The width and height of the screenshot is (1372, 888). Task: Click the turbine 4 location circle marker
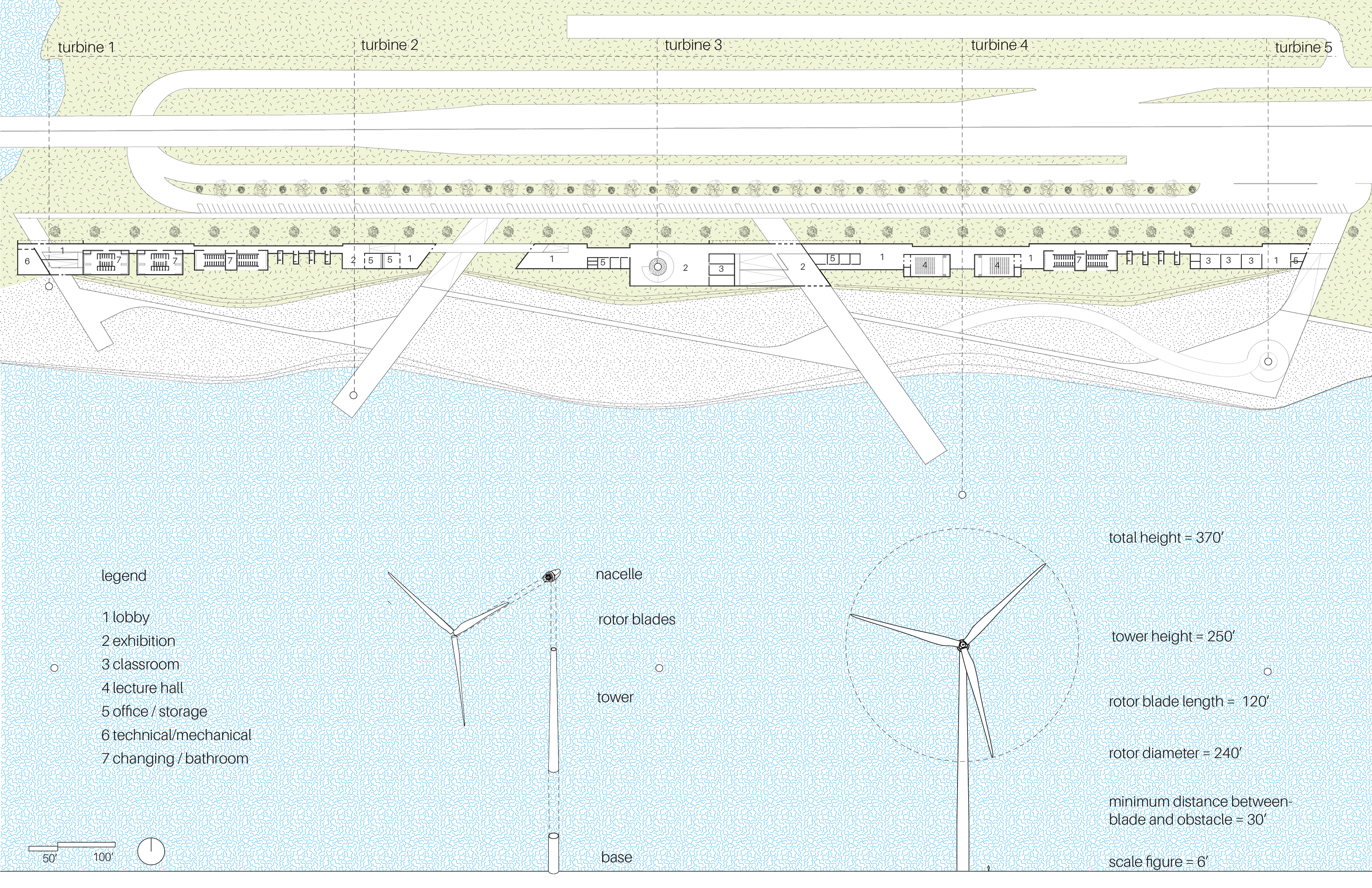point(962,495)
